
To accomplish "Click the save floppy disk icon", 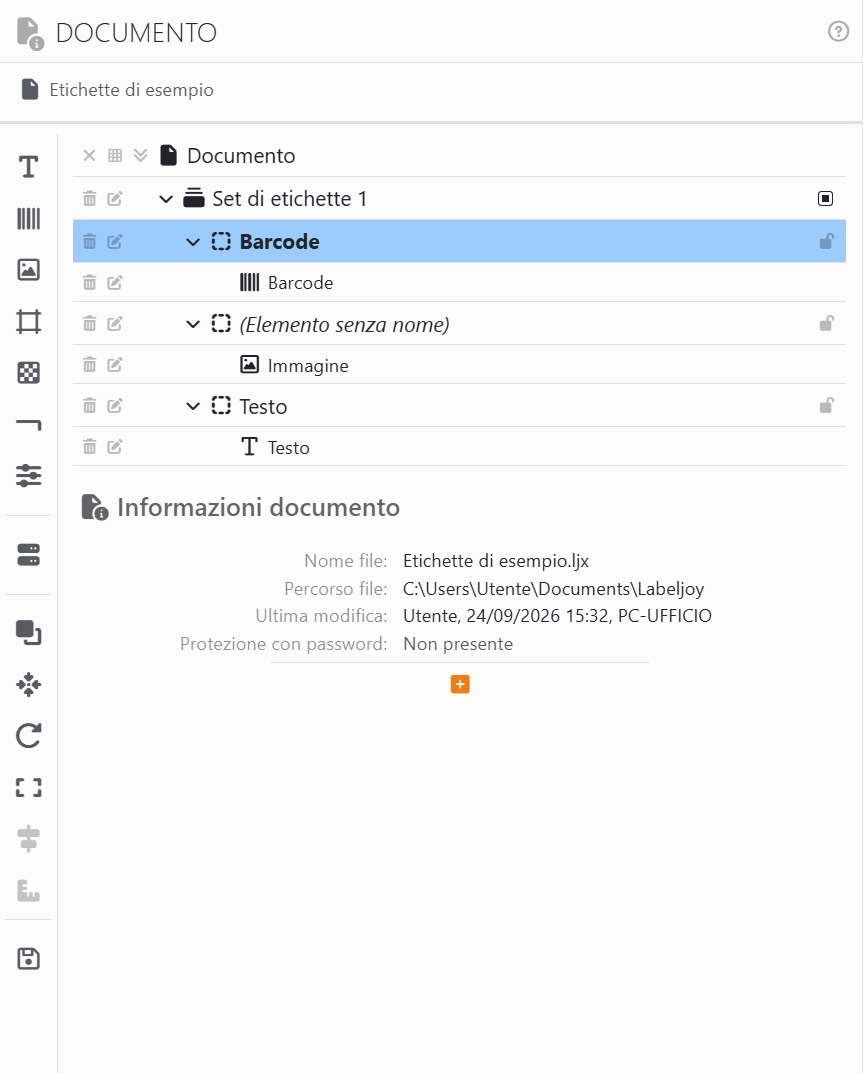I will [28, 958].
